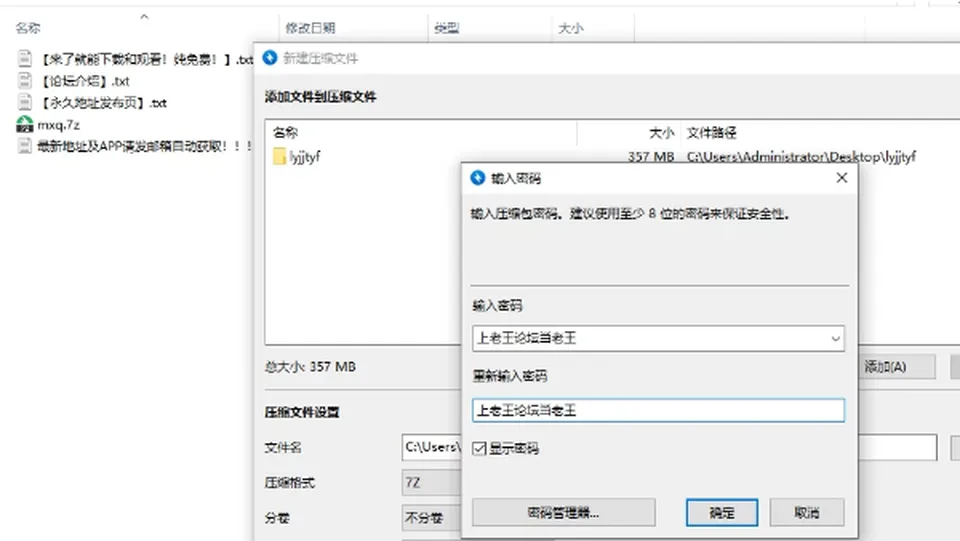Click the 添加(A) button in archive window

[x=896, y=367]
